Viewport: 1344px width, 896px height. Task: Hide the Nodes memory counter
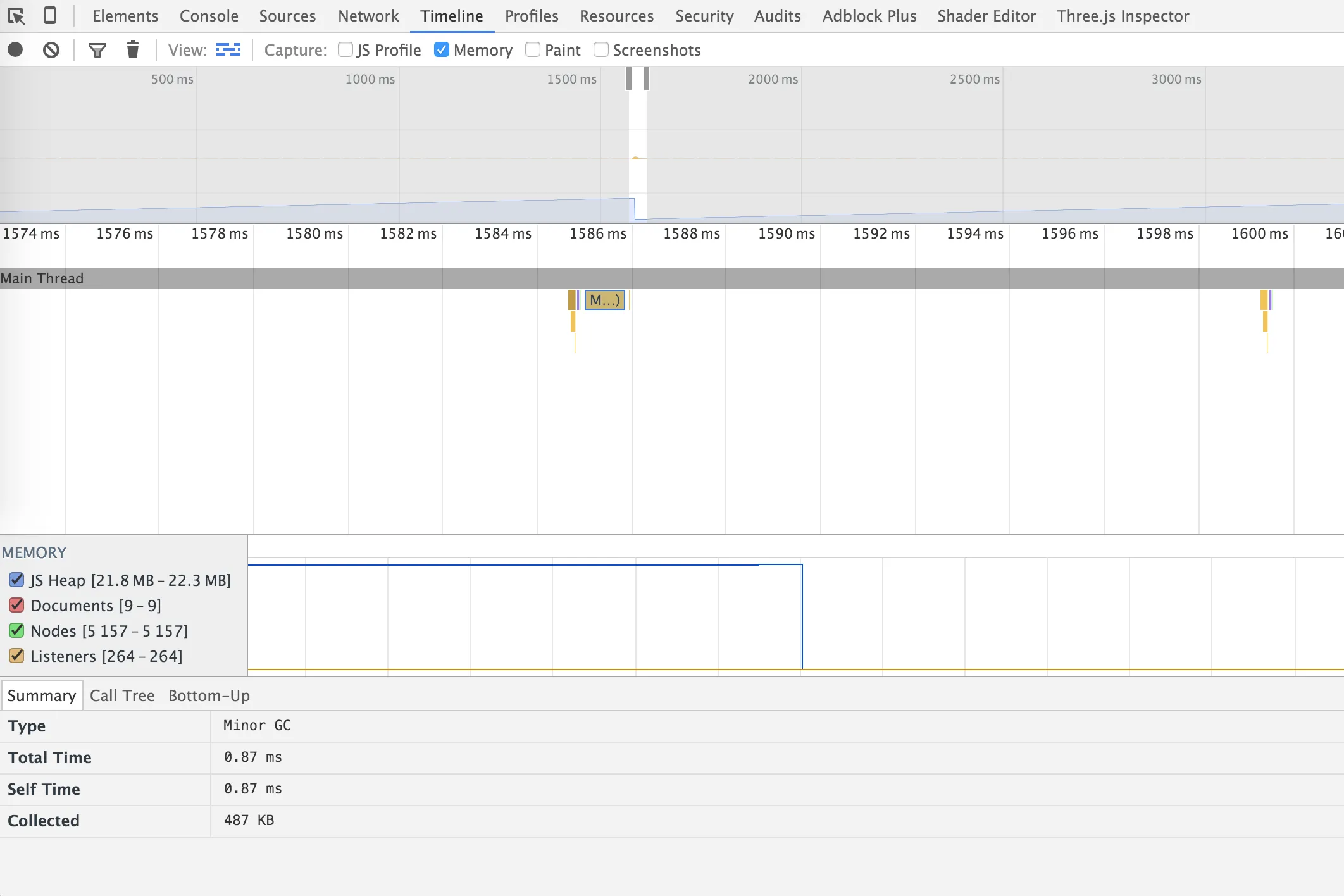pos(17,631)
